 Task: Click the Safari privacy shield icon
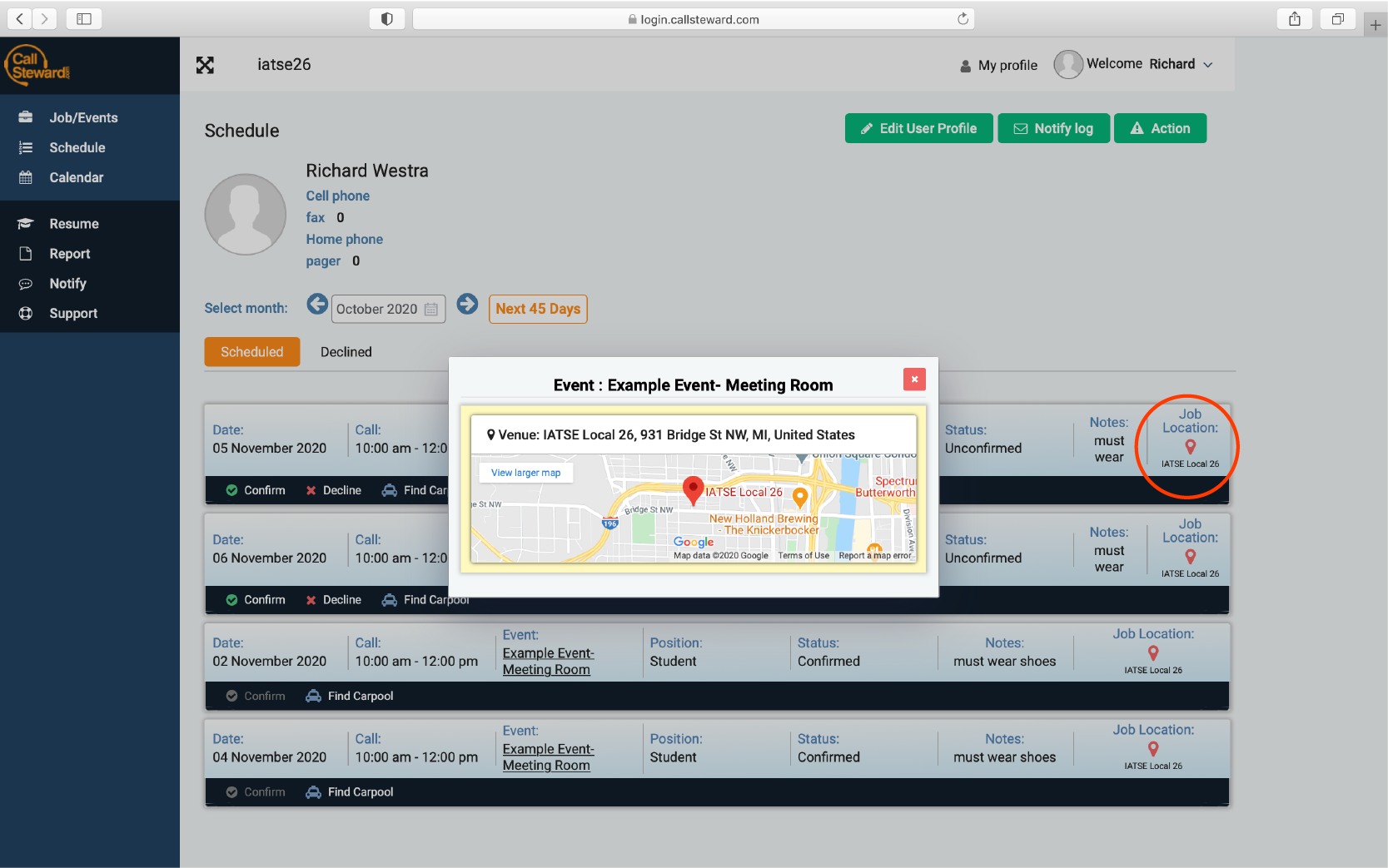386,19
